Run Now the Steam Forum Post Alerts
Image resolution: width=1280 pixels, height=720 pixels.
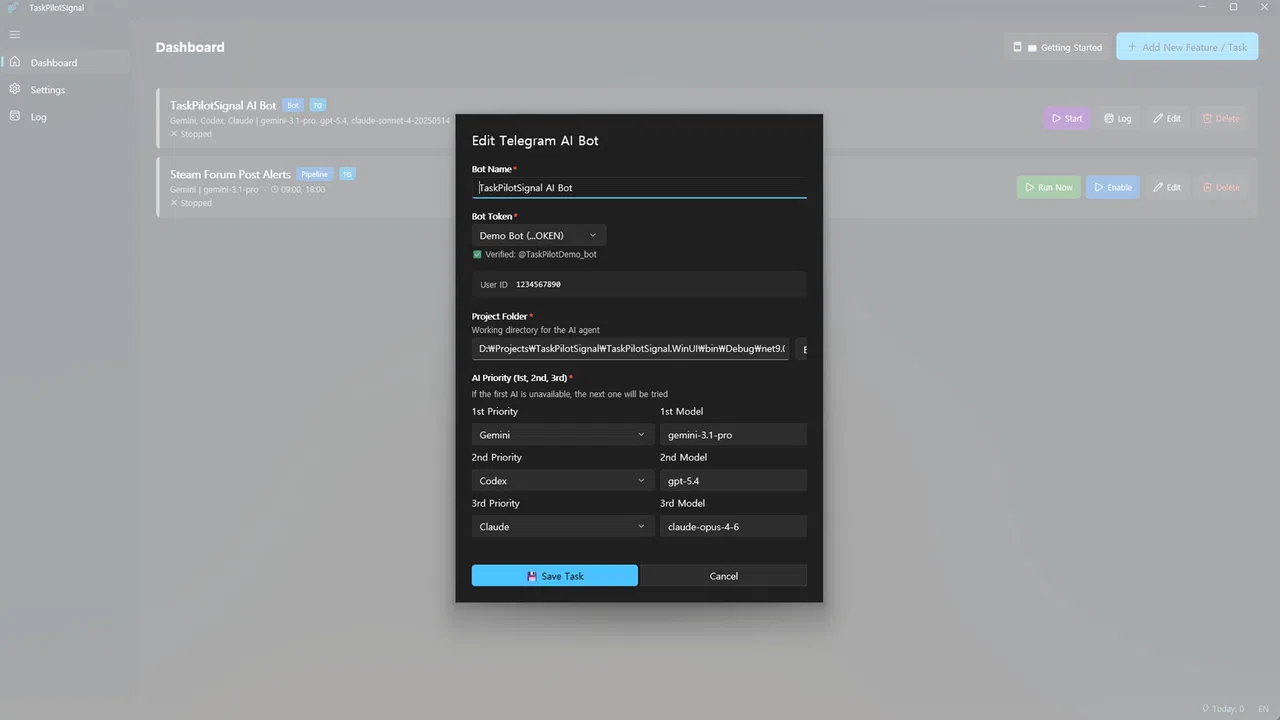pos(1048,187)
